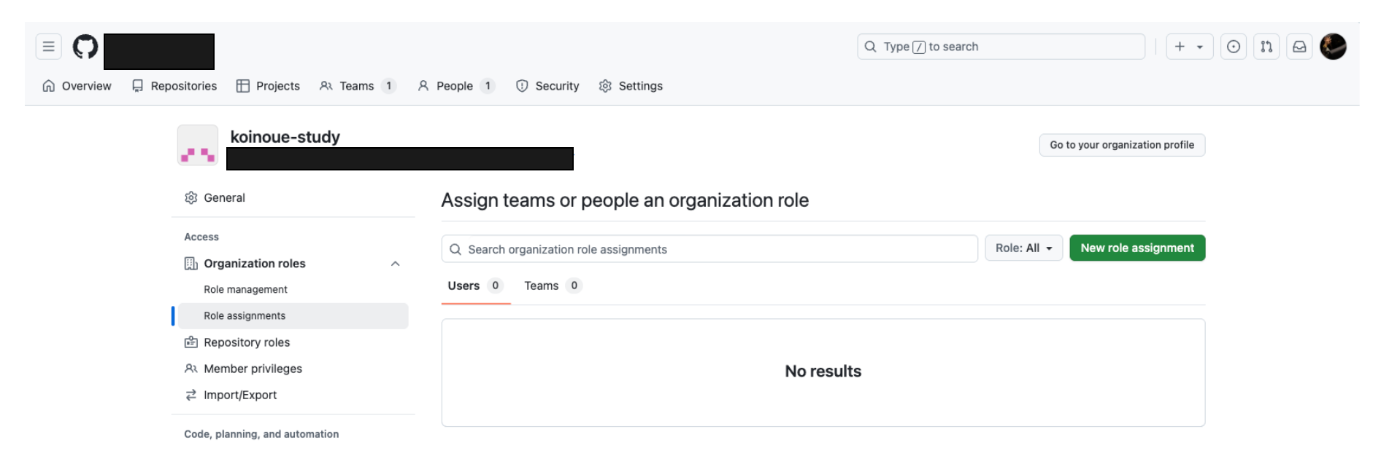Open the hamburger navigation menu

coord(49,47)
